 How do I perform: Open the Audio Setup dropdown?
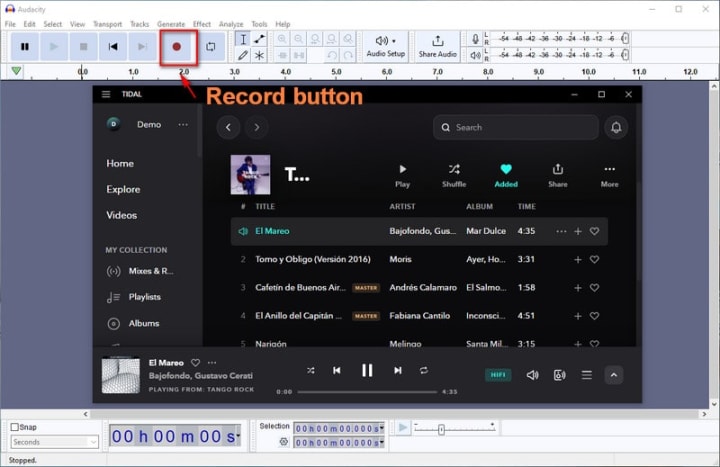point(386,46)
